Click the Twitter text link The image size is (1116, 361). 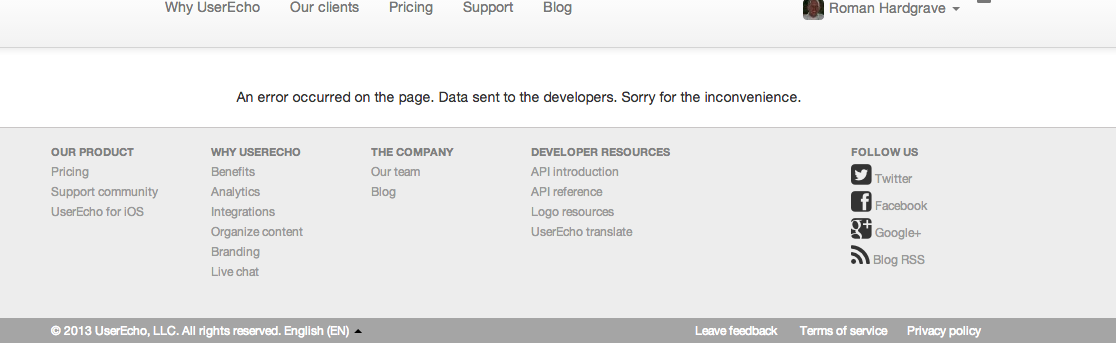[x=893, y=179]
